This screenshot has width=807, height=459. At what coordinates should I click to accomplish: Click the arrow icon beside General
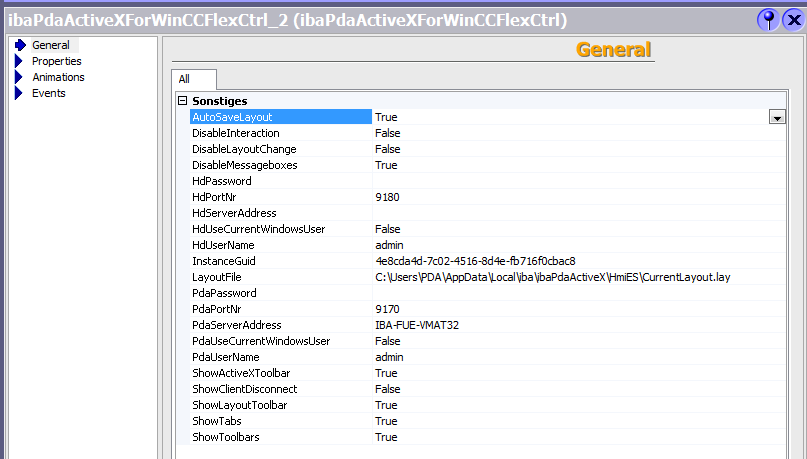19,45
